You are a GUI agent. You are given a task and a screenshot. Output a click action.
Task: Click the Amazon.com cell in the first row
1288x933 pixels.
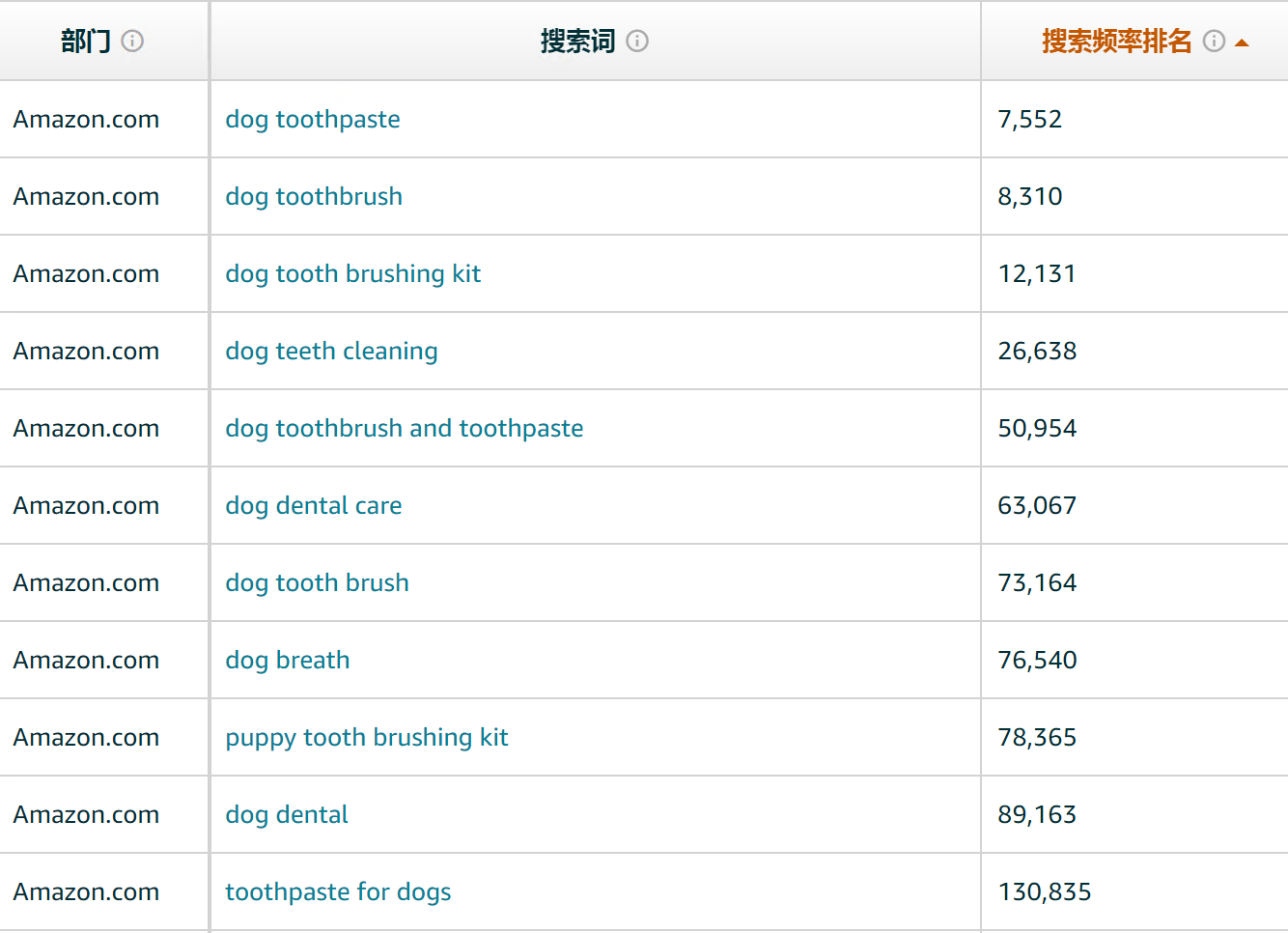pos(86,119)
